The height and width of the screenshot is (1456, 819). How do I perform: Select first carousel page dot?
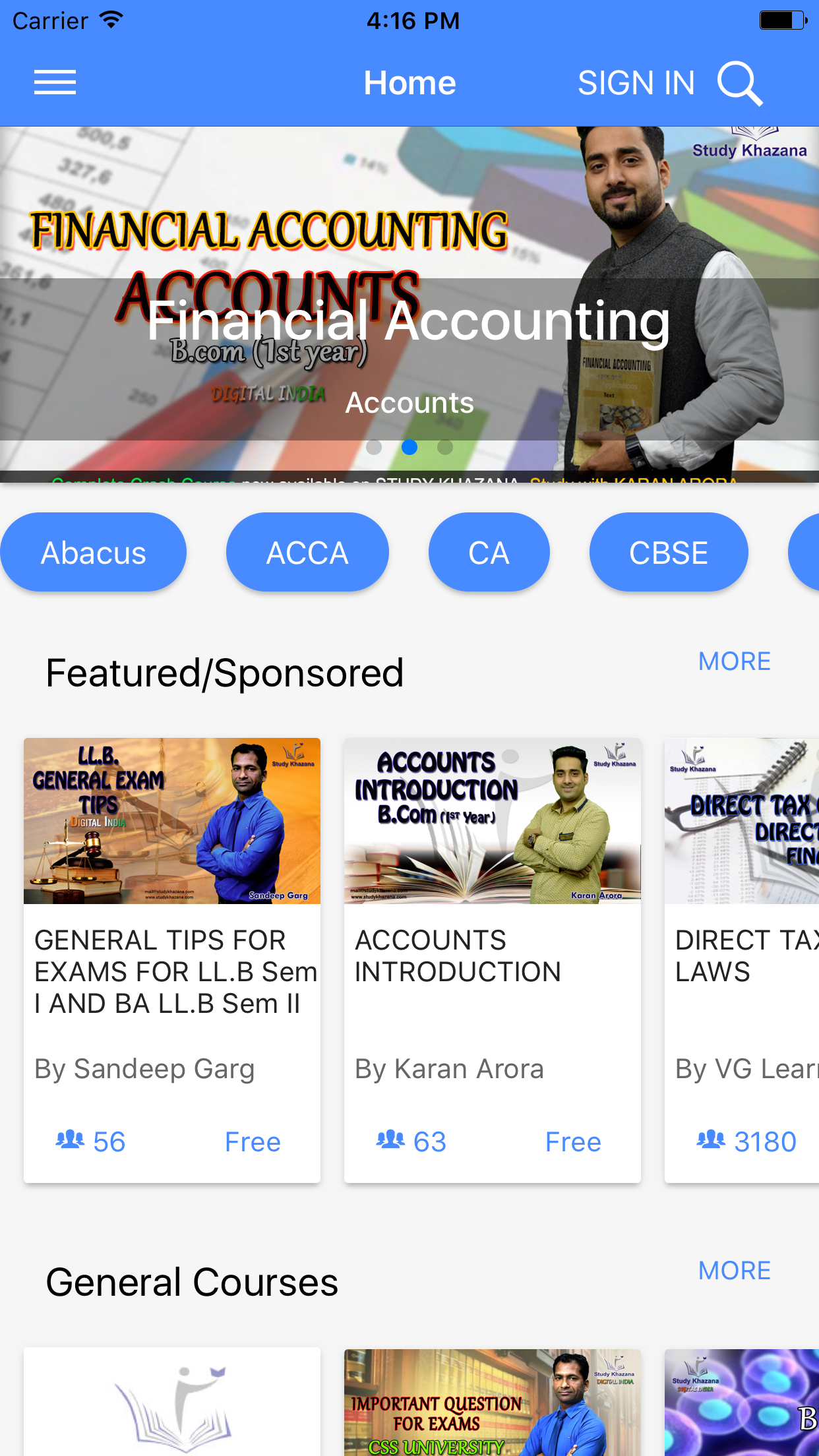[374, 447]
